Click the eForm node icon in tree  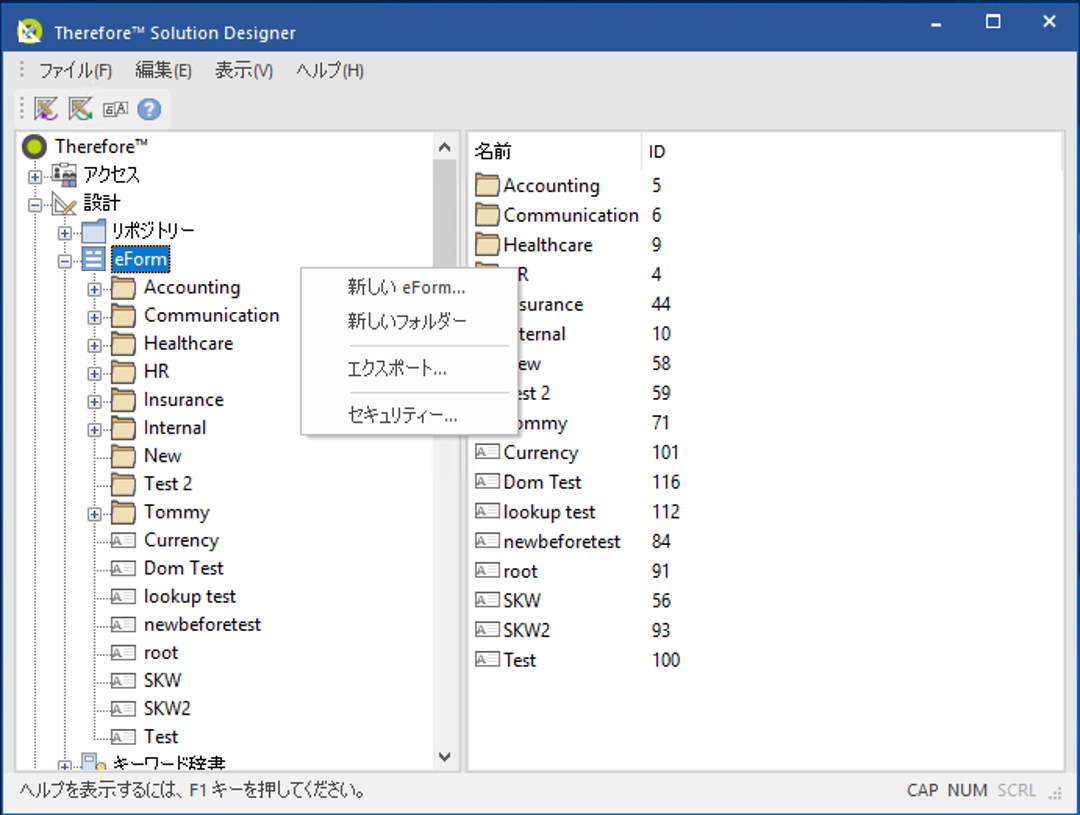click(94, 259)
